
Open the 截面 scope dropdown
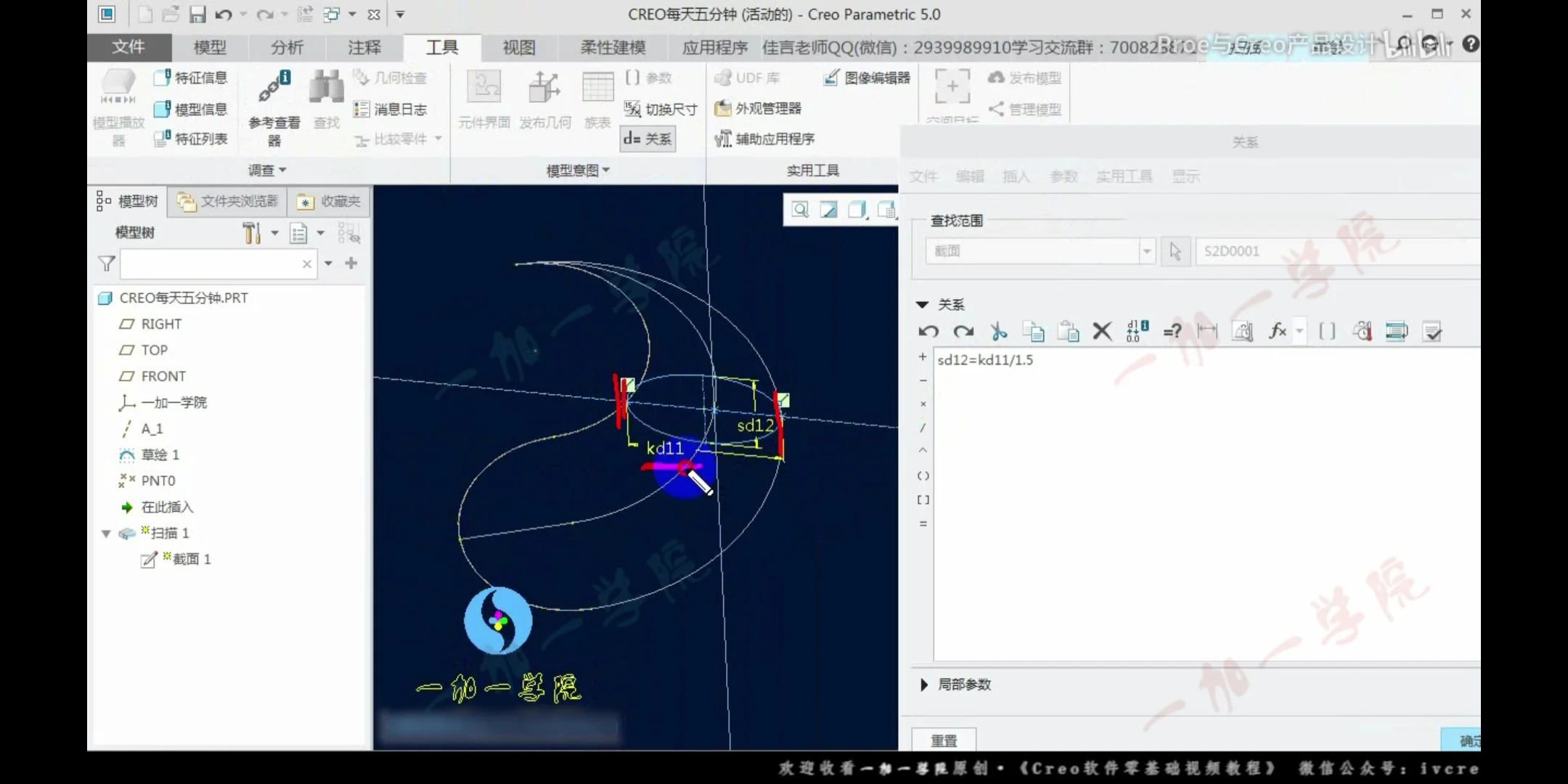[x=1146, y=251]
